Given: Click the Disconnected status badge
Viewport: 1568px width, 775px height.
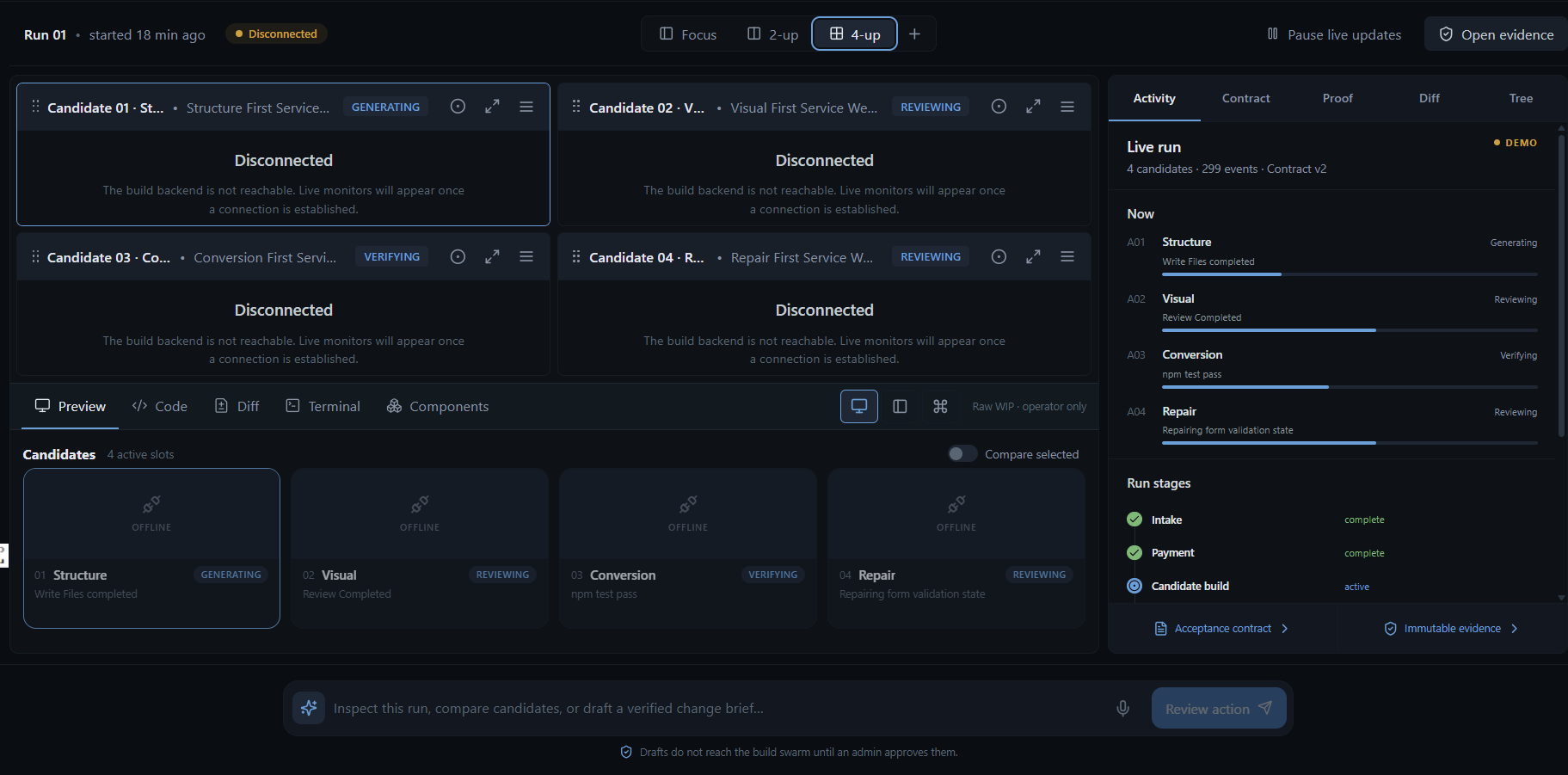Looking at the screenshot, I should (x=276, y=34).
